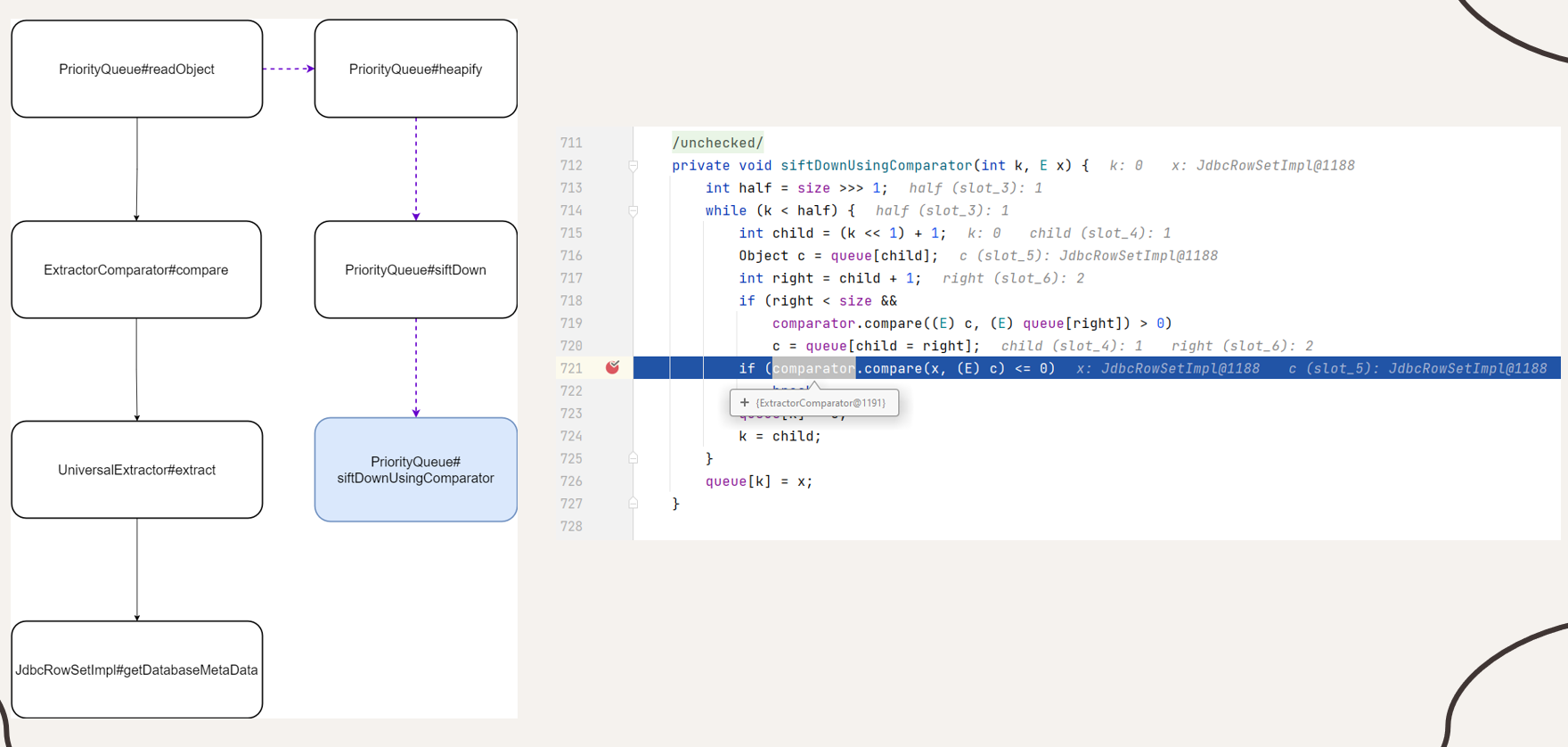1568x747 pixels.
Task: Click inline hint 'right (slot_6): 2' on line 717
Action: coord(1013,278)
